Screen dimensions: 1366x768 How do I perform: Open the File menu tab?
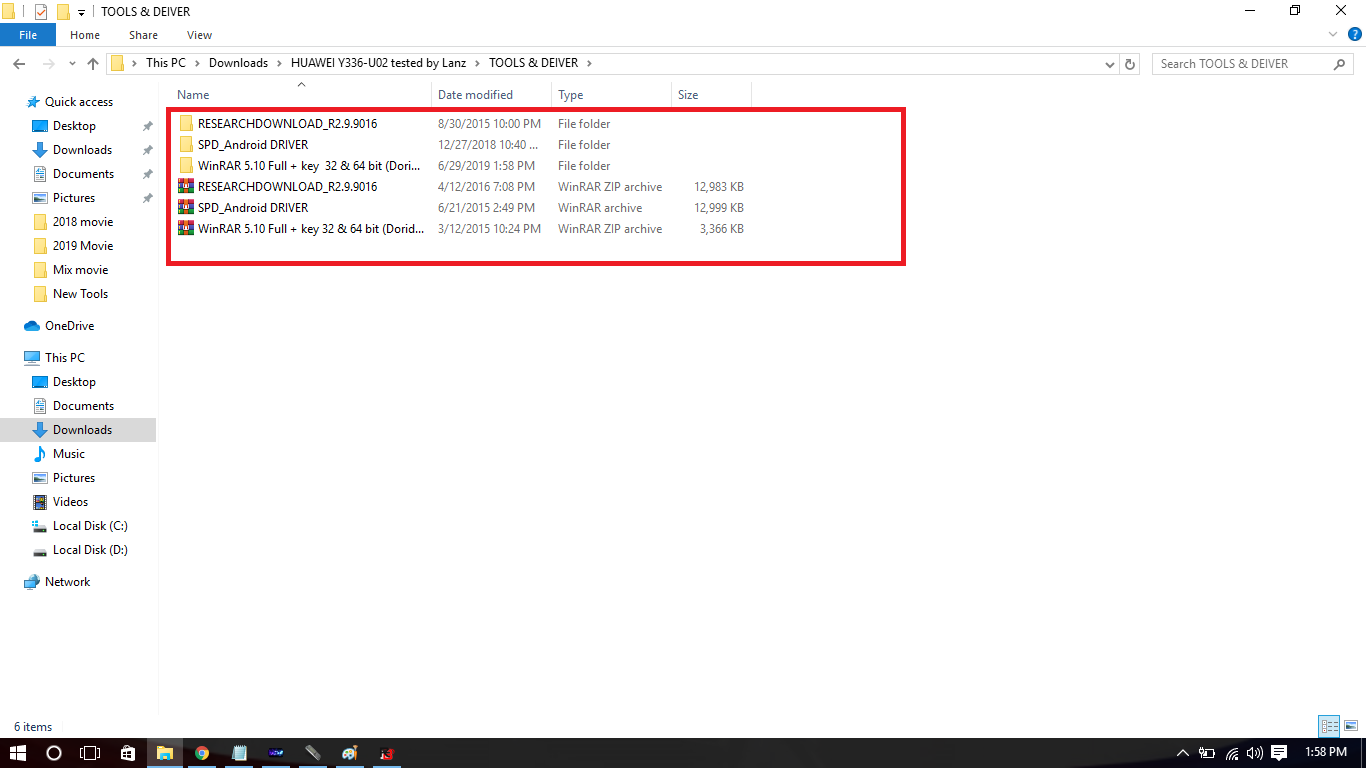click(x=28, y=35)
